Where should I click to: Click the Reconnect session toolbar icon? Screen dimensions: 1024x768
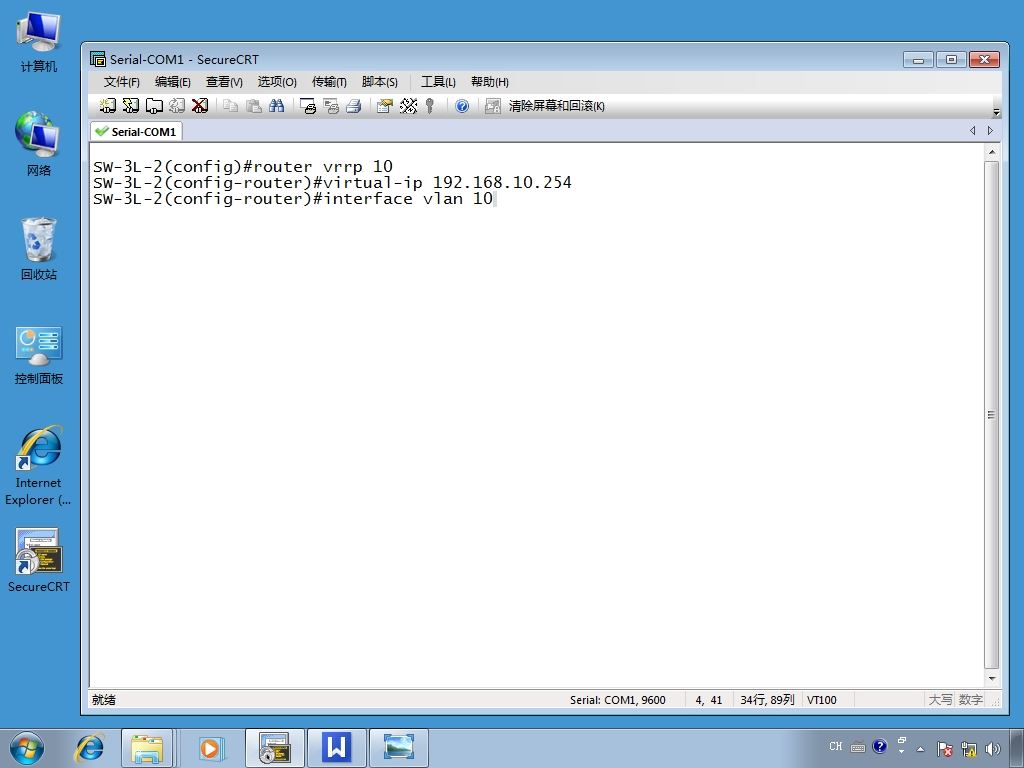[177, 106]
